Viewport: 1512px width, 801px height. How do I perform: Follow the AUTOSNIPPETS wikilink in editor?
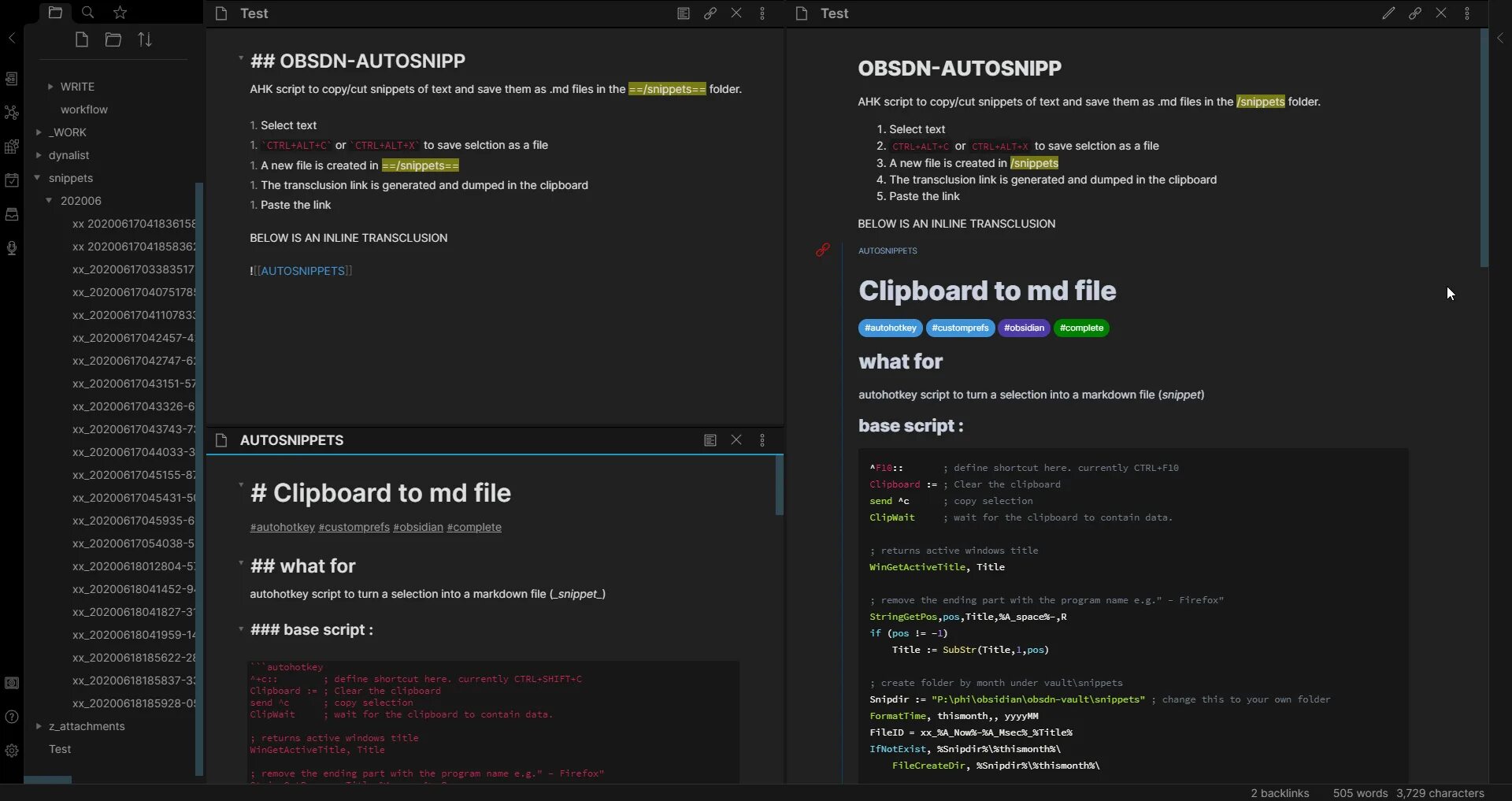pos(303,271)
